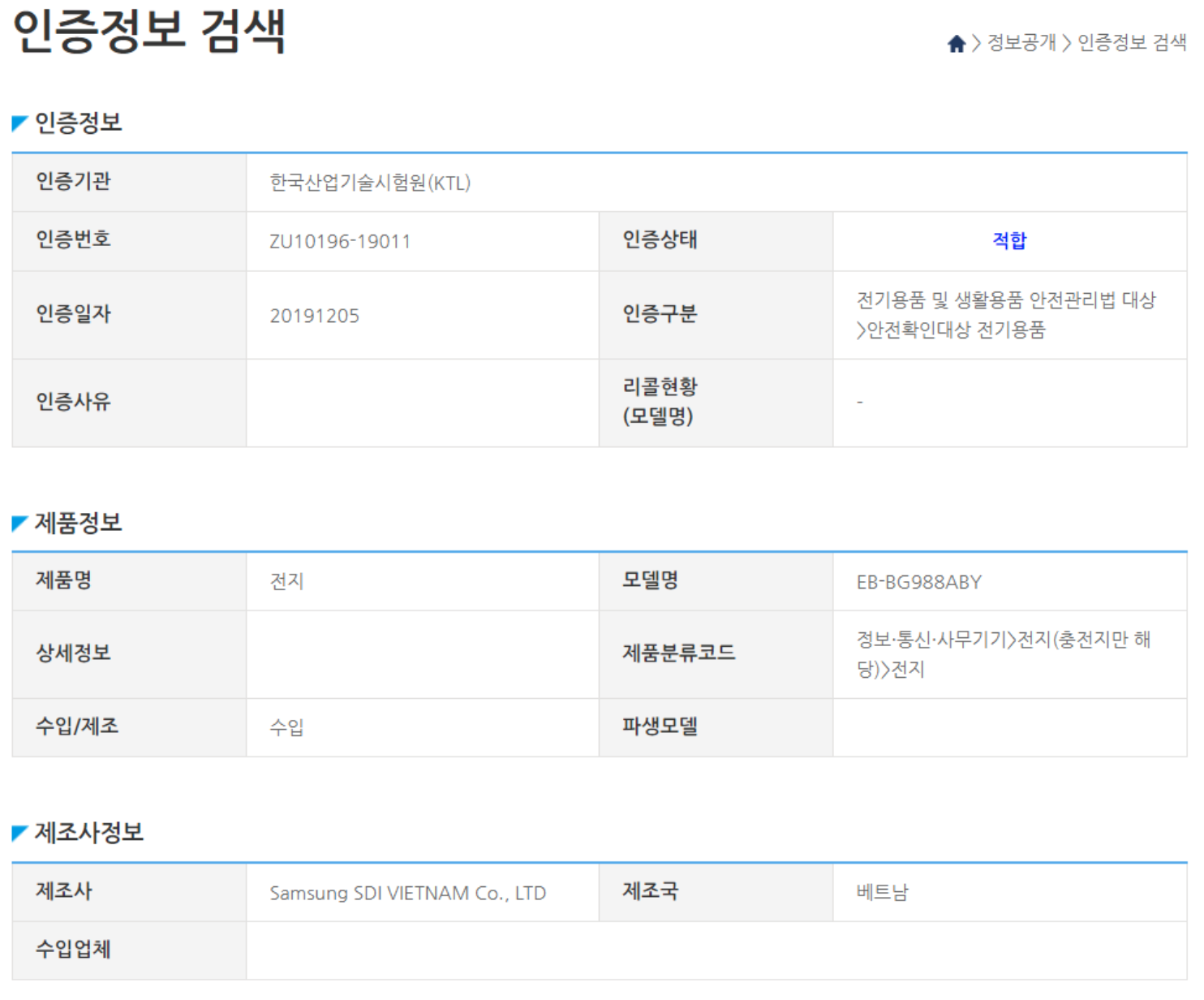Screen dimensions: 1204x1000
Task: Click the 인증구분 category value text
Action: [1005, 315]
